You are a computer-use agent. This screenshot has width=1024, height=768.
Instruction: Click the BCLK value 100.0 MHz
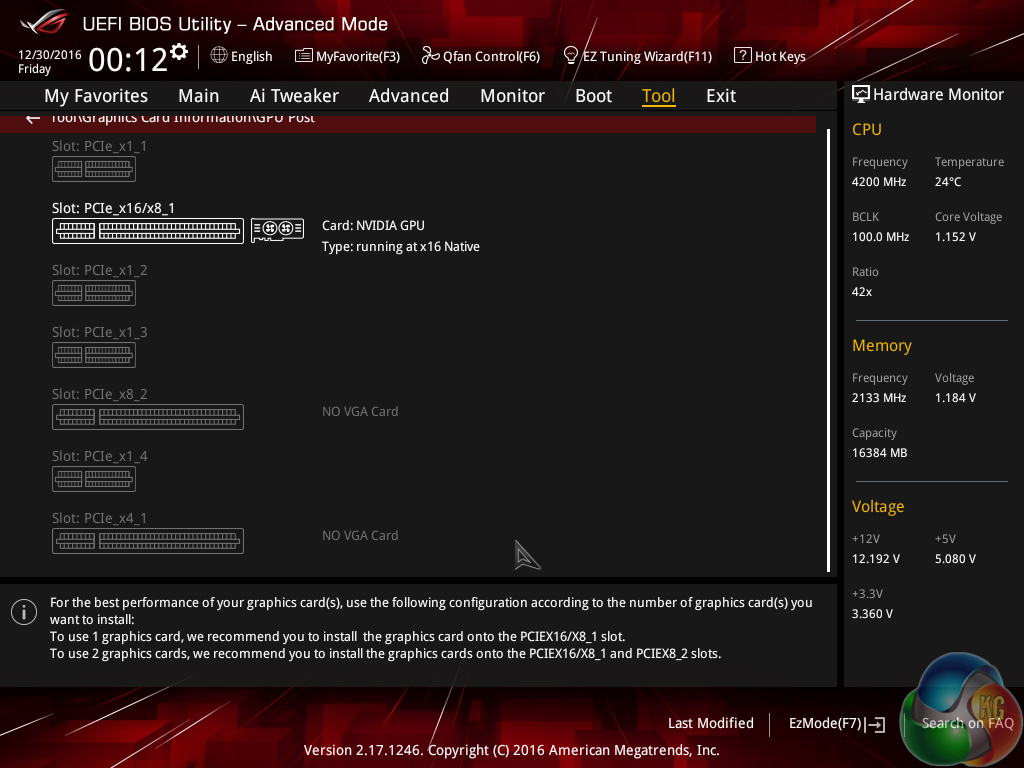pos(880,237)
